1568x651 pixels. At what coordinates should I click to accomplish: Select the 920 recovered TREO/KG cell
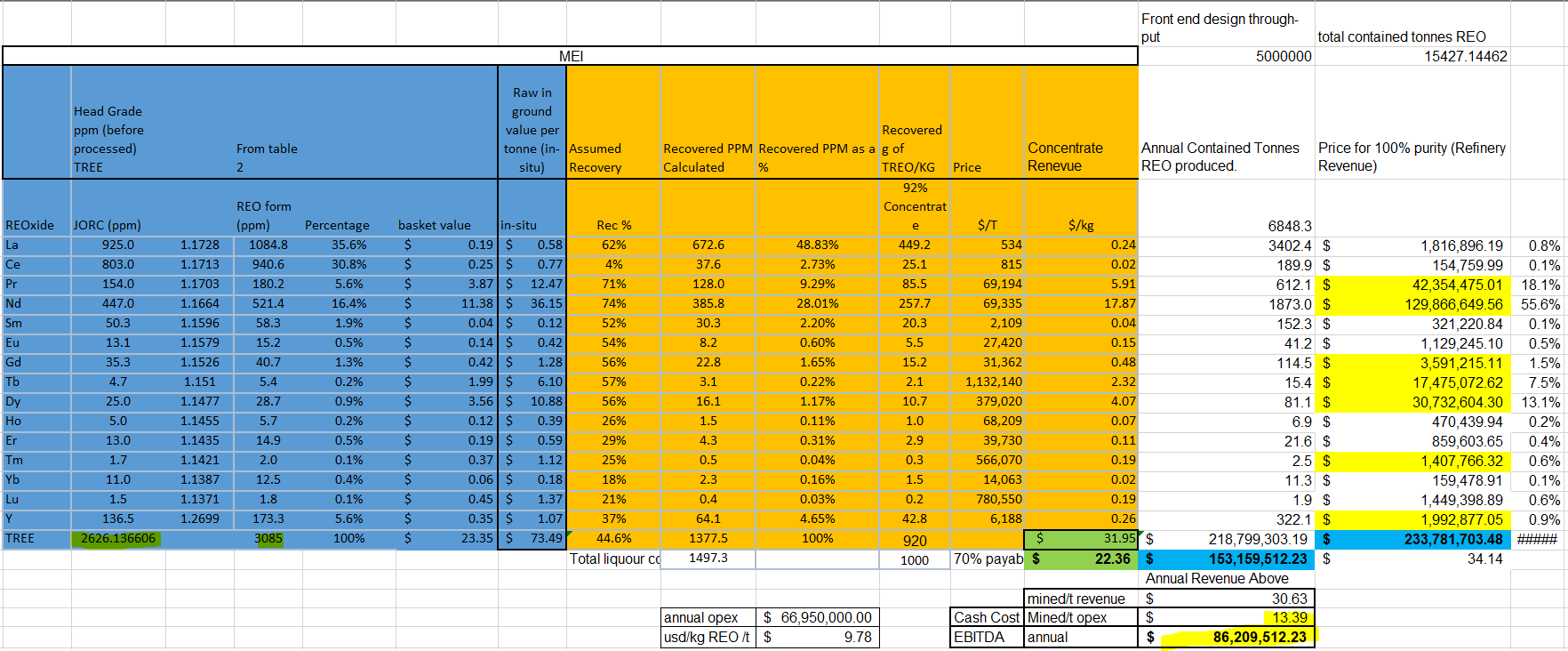pos(915,540)
